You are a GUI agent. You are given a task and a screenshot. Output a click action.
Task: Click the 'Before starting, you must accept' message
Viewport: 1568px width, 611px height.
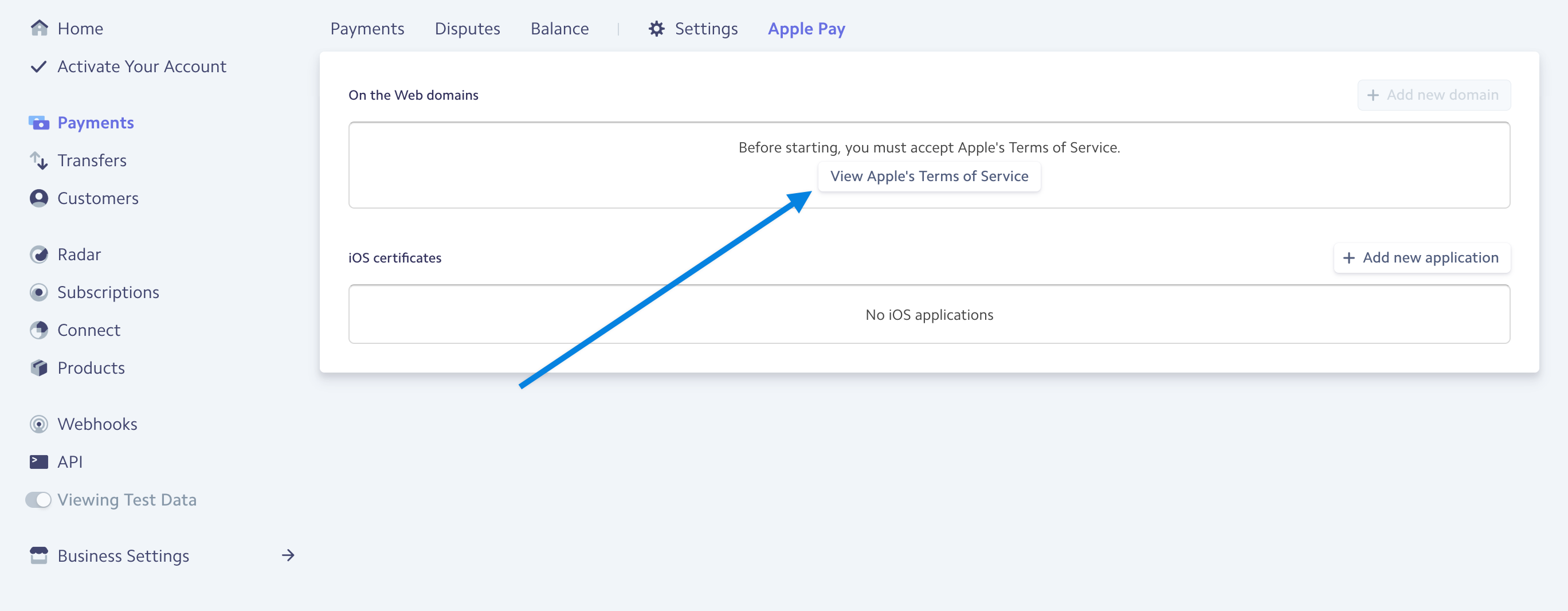tap(929, 147)
